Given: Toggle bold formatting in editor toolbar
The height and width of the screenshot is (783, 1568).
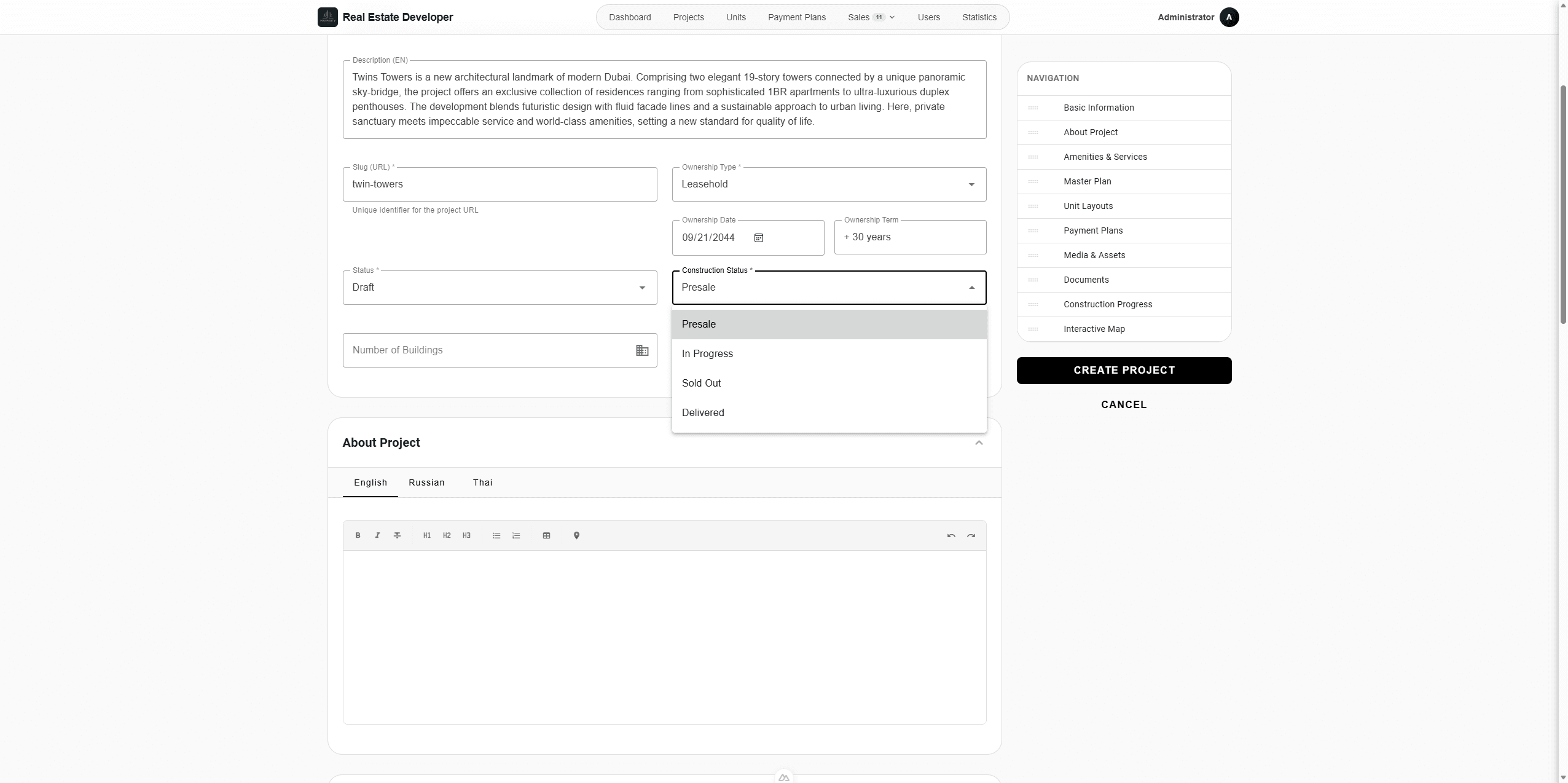Looking at the screenshot, I should [358, 535].
